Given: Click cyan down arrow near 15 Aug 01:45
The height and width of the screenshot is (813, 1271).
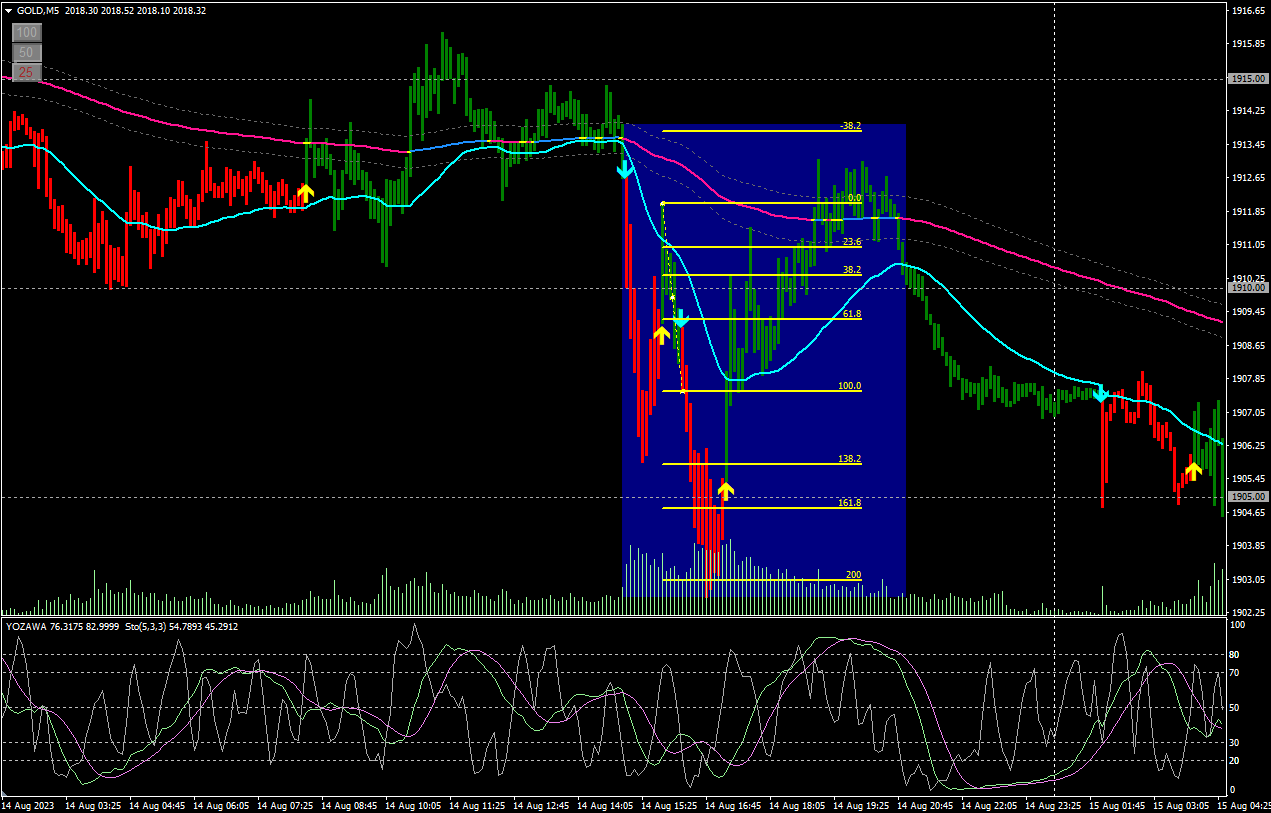Looking at the screenshot, I should [x=1101, y=393].
